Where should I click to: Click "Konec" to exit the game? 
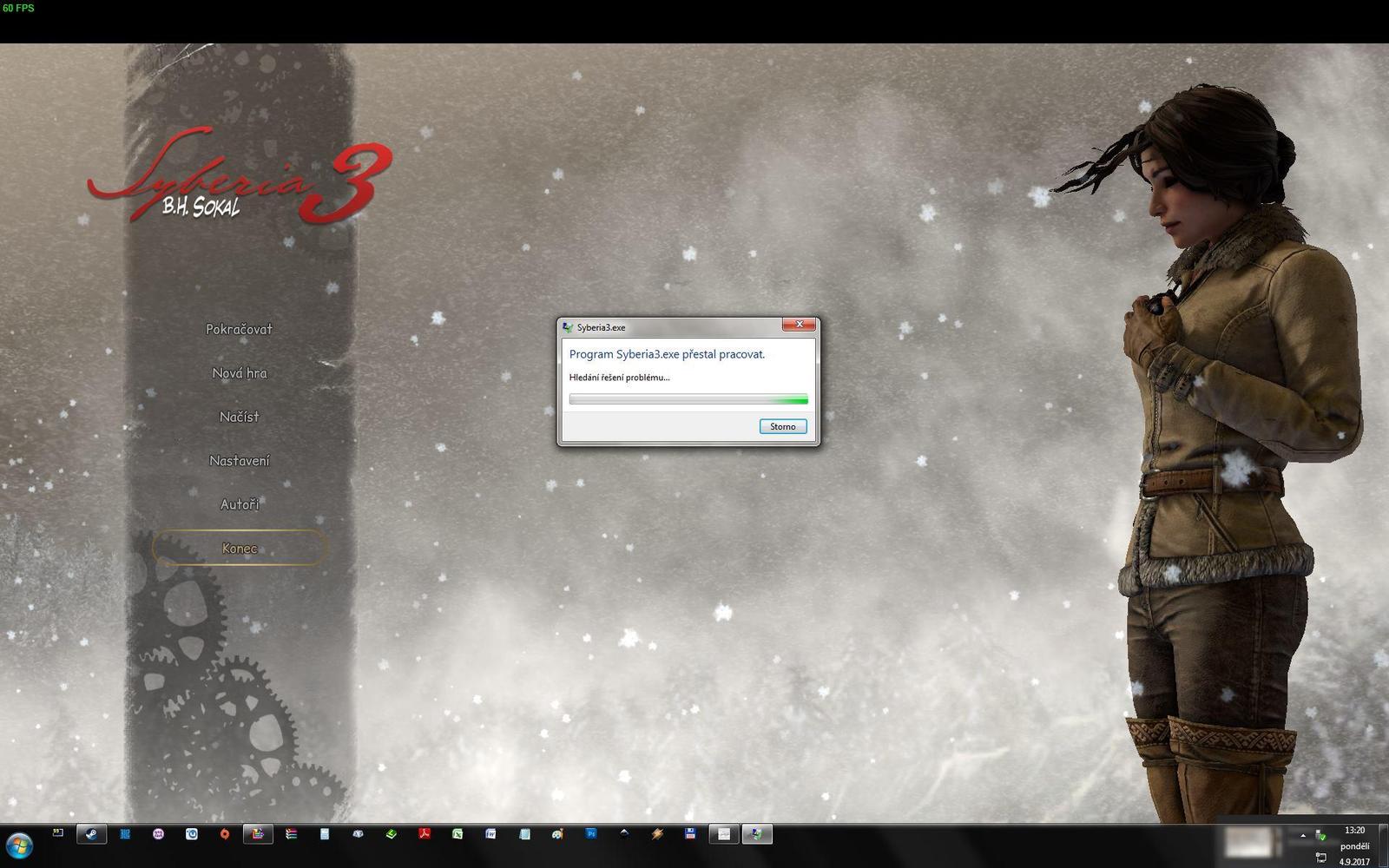click(x=239, y=548)
